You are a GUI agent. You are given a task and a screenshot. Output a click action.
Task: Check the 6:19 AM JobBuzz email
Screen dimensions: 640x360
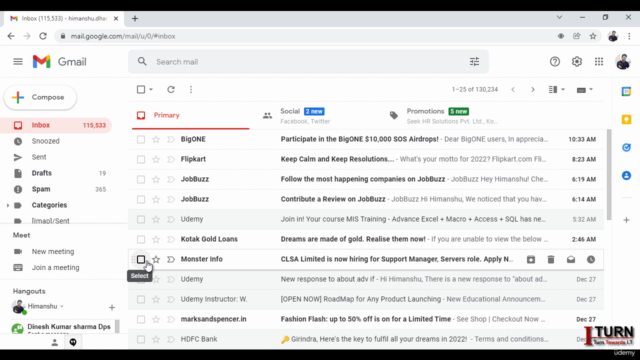141,180
